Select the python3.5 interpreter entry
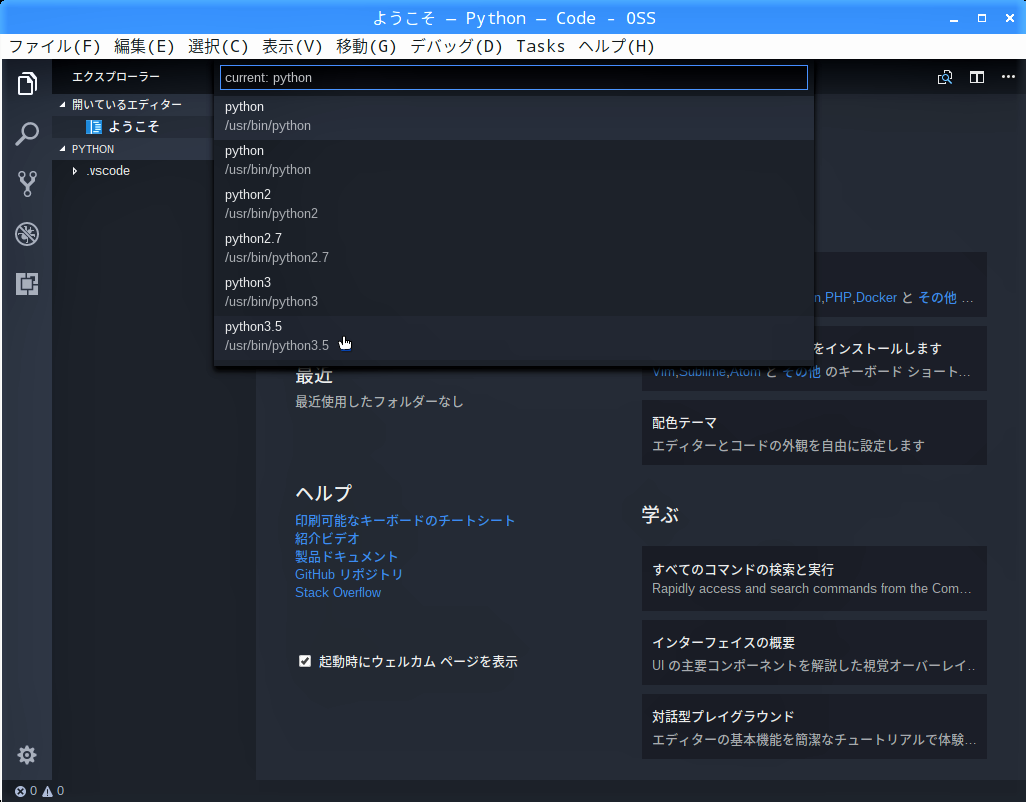The image size is (1026, 802). (x=514, y=336)
